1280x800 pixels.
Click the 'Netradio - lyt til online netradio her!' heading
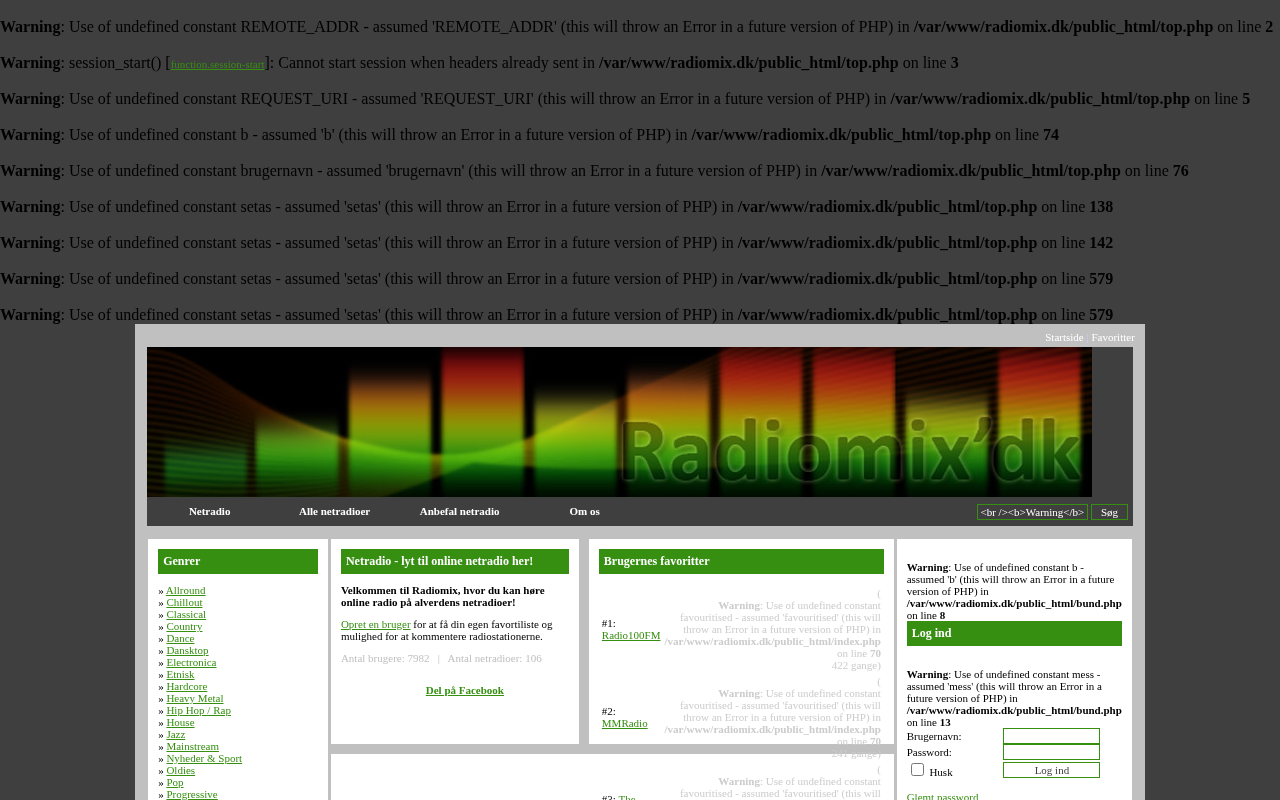pos(455,562)
